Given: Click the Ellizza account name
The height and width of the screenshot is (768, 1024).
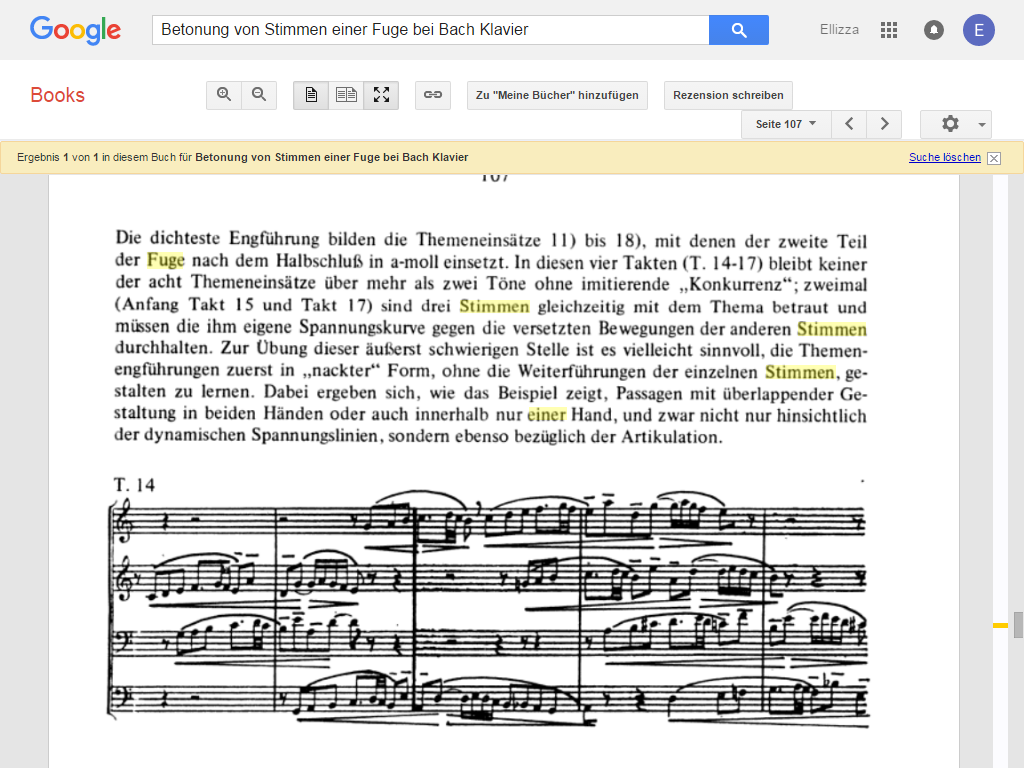Looking at the screenshot, I should coord(839,30).
